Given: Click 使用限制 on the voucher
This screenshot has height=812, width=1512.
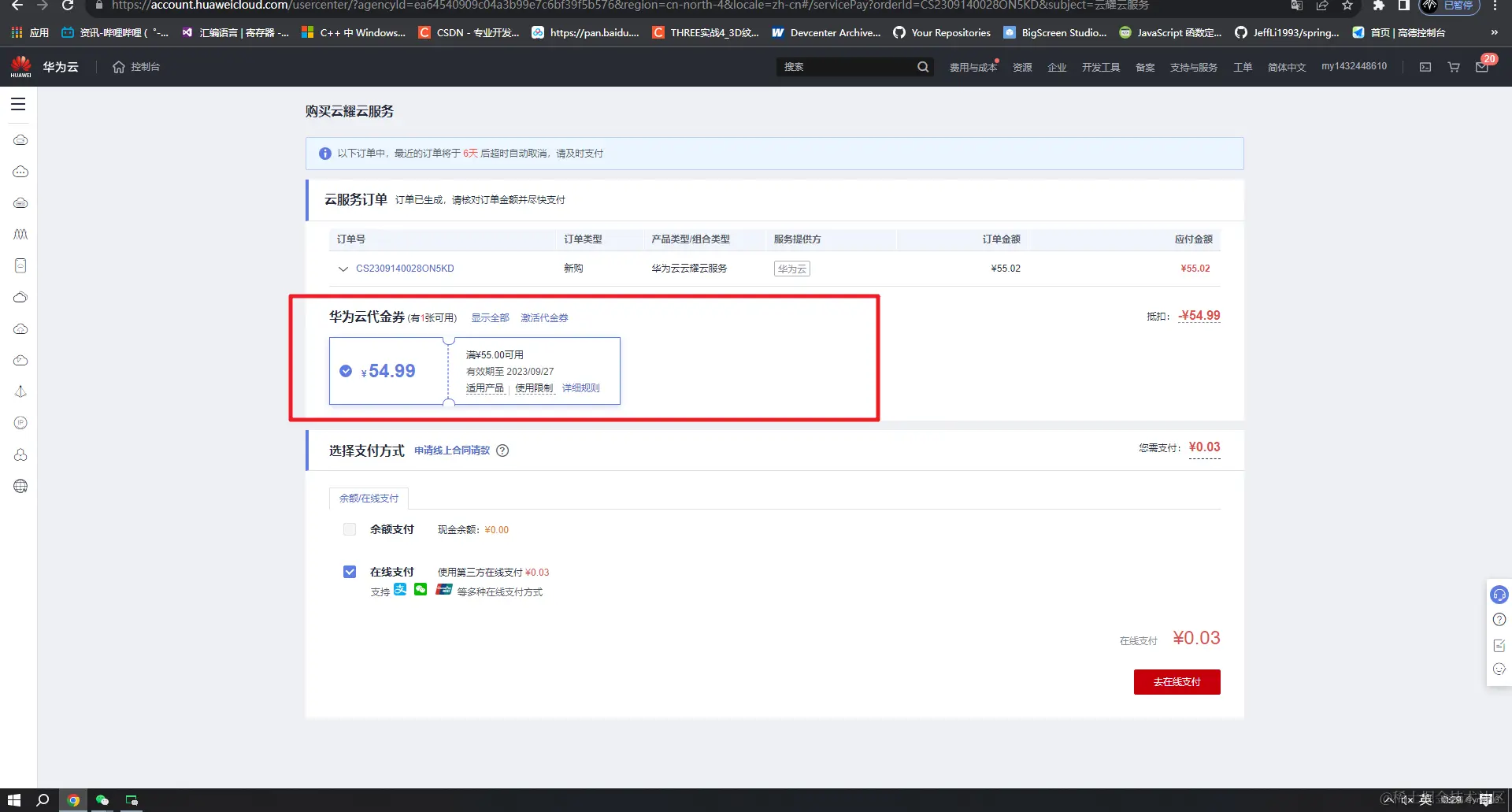Looking at the screenshot, I should [534, 388].
